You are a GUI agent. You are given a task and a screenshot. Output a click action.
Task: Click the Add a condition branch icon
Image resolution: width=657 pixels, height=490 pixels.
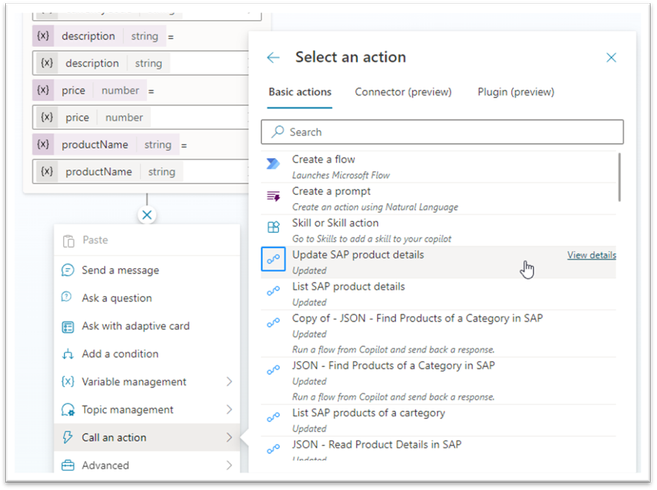68,354
